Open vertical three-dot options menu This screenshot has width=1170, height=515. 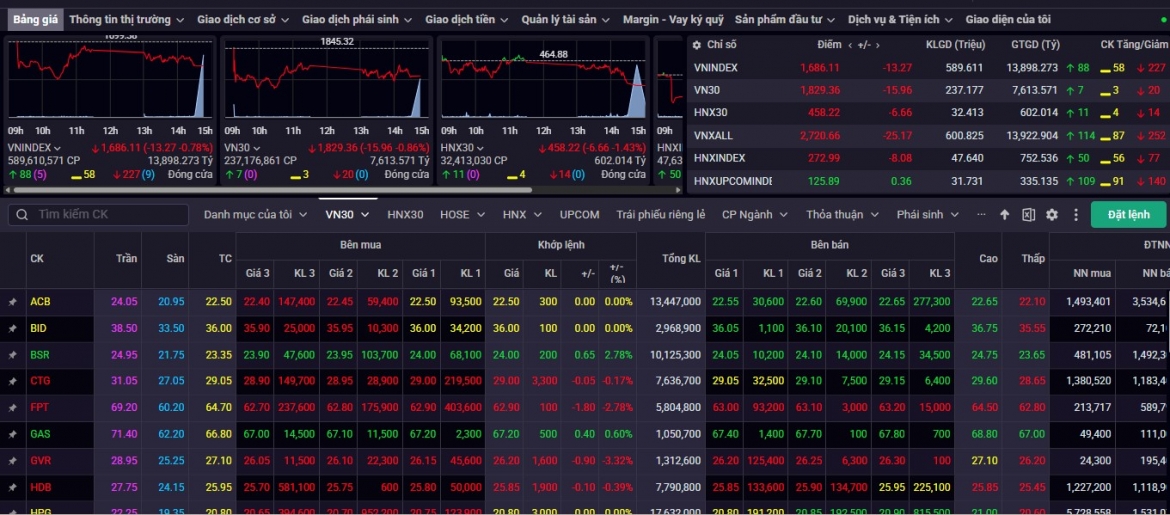1076,215
